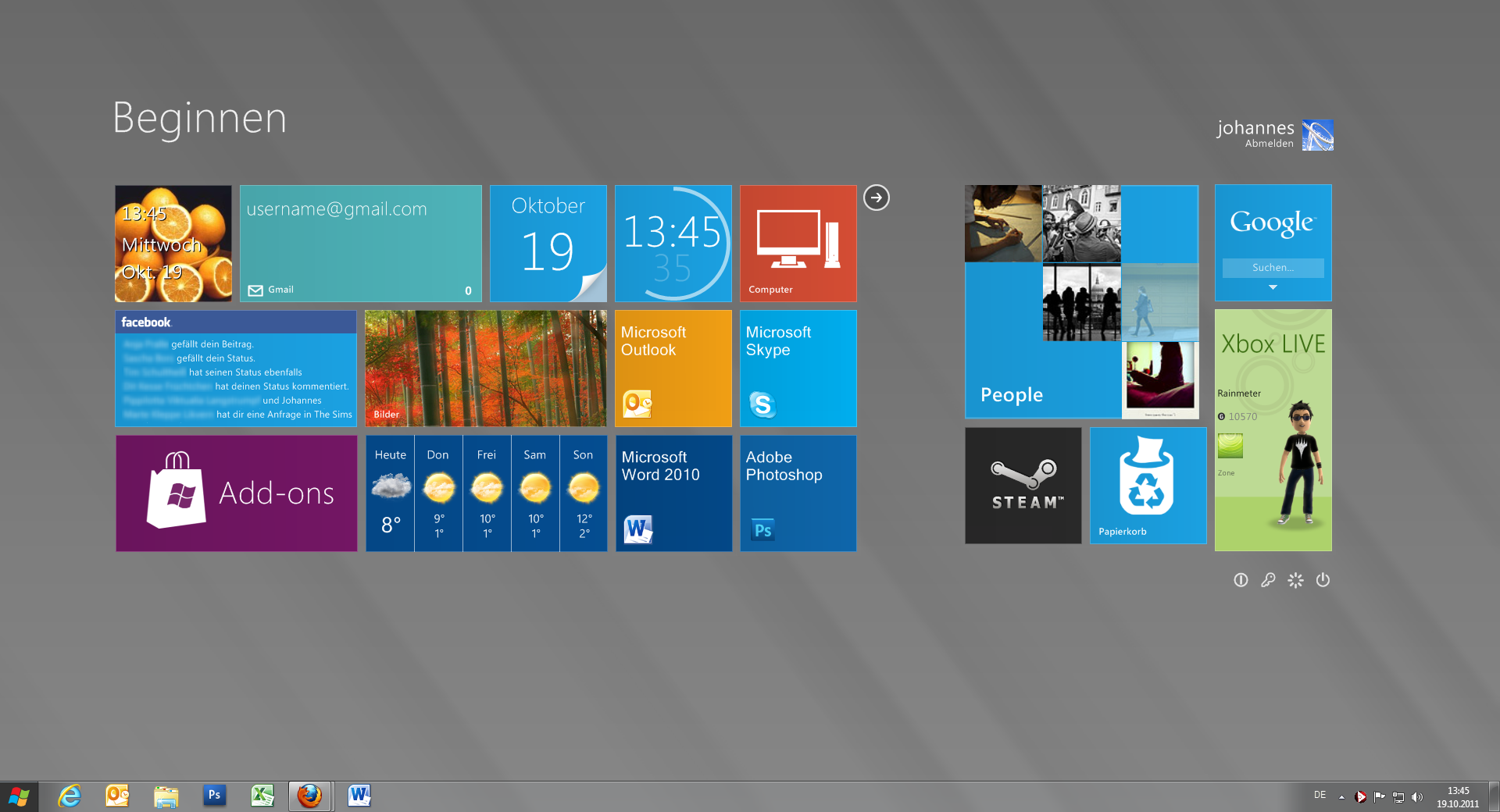The height and width of the screenshot is (812, 1500).
Task: Open the Xbox LIVE avatar tile
Action: tap(1273, 429)
